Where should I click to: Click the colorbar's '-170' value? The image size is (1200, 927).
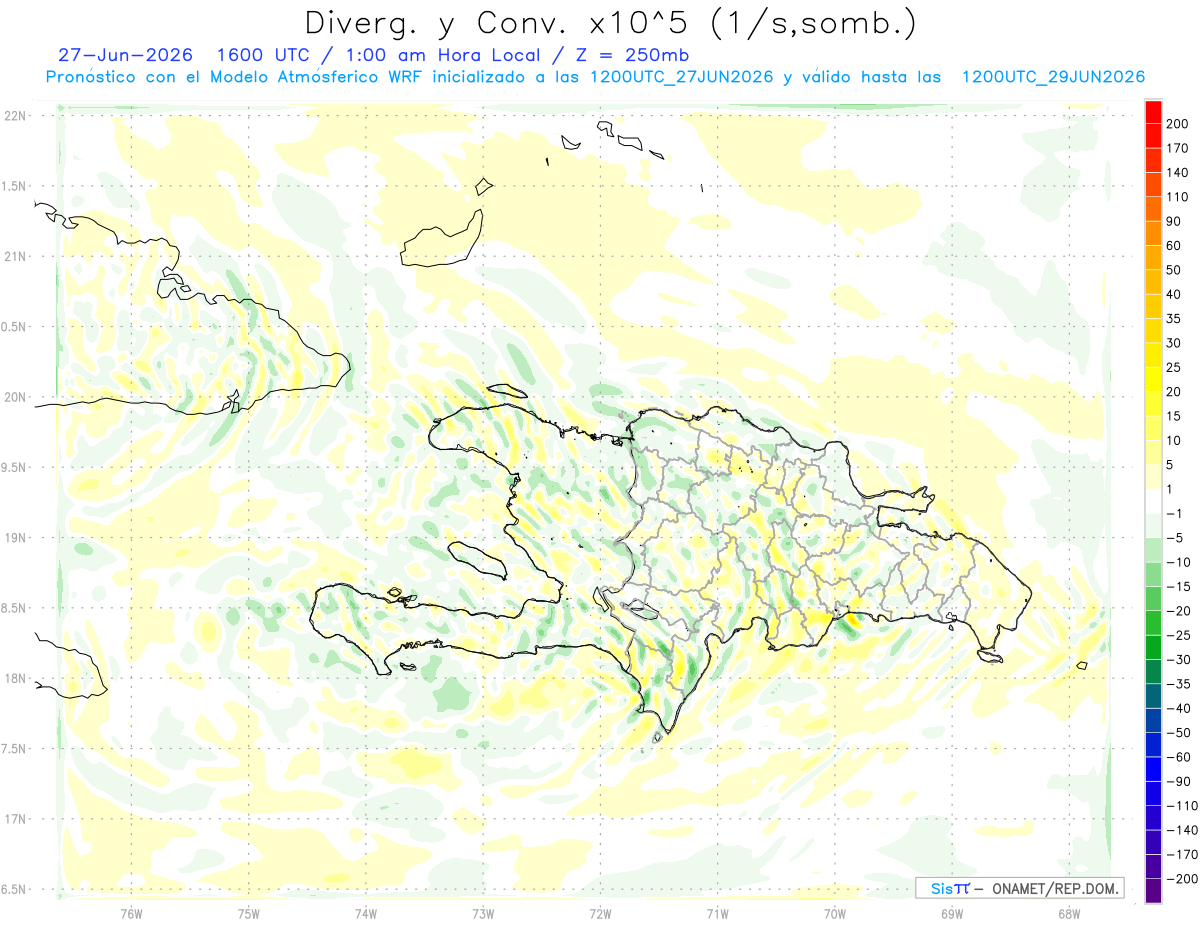pos(1182,855)
